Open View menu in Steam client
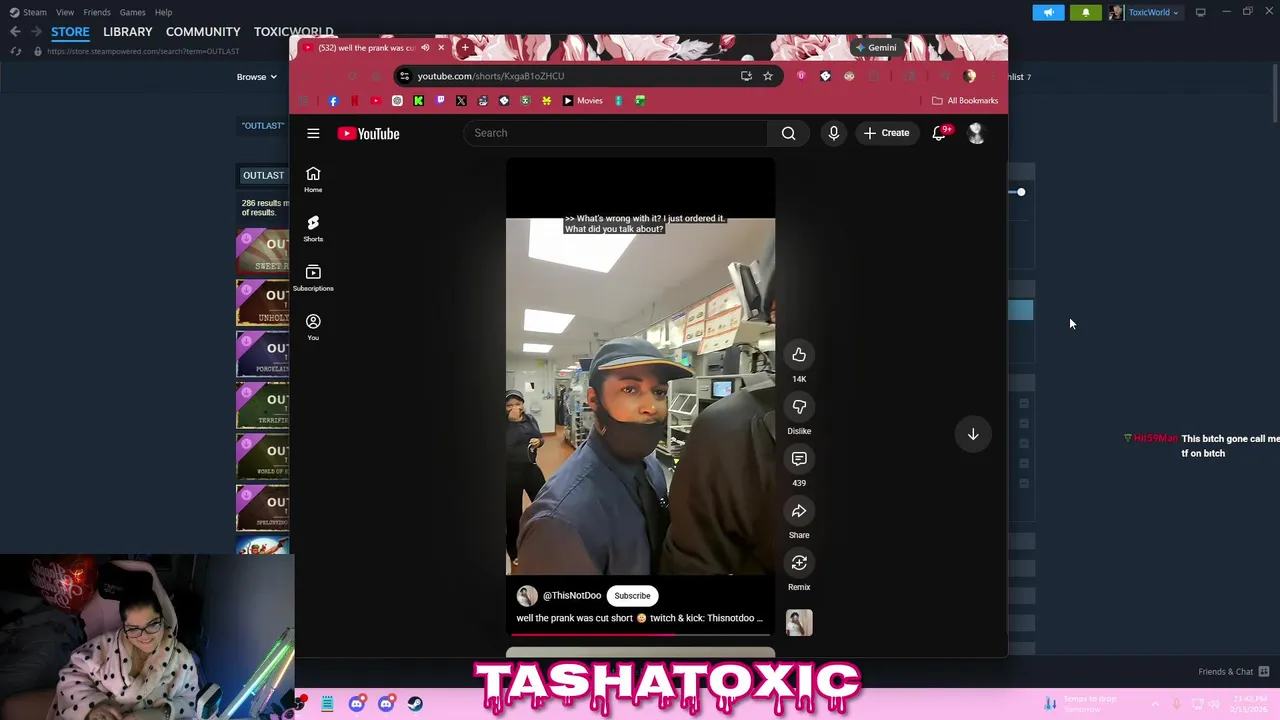The height and width of the screenshot is (720, 1280). (x=65, y=12)
